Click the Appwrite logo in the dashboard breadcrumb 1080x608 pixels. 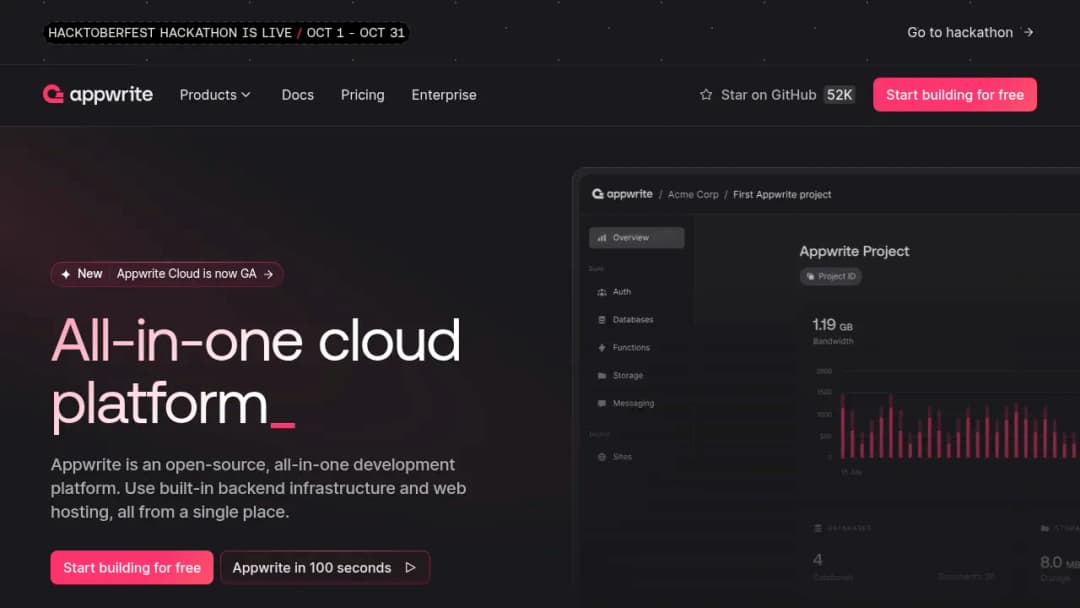(622, 194)
